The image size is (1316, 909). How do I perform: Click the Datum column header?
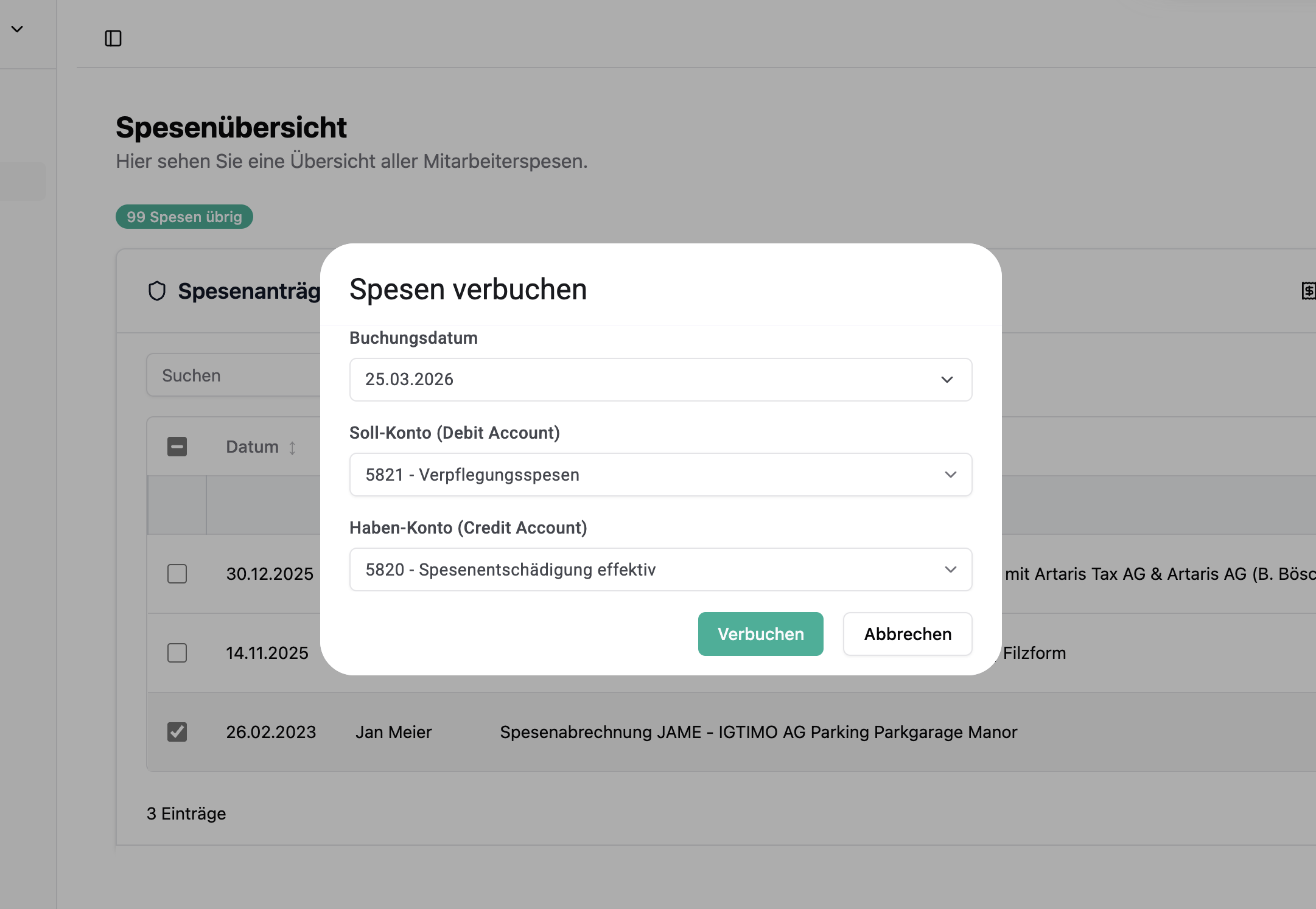(x=252, y=447)
